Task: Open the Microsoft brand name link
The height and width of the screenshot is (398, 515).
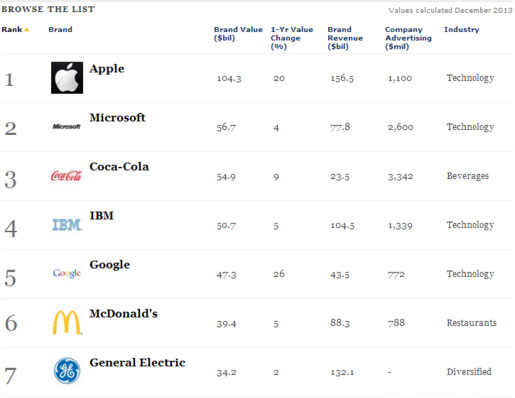Action: pyautogui.click(x=117, y=117)
